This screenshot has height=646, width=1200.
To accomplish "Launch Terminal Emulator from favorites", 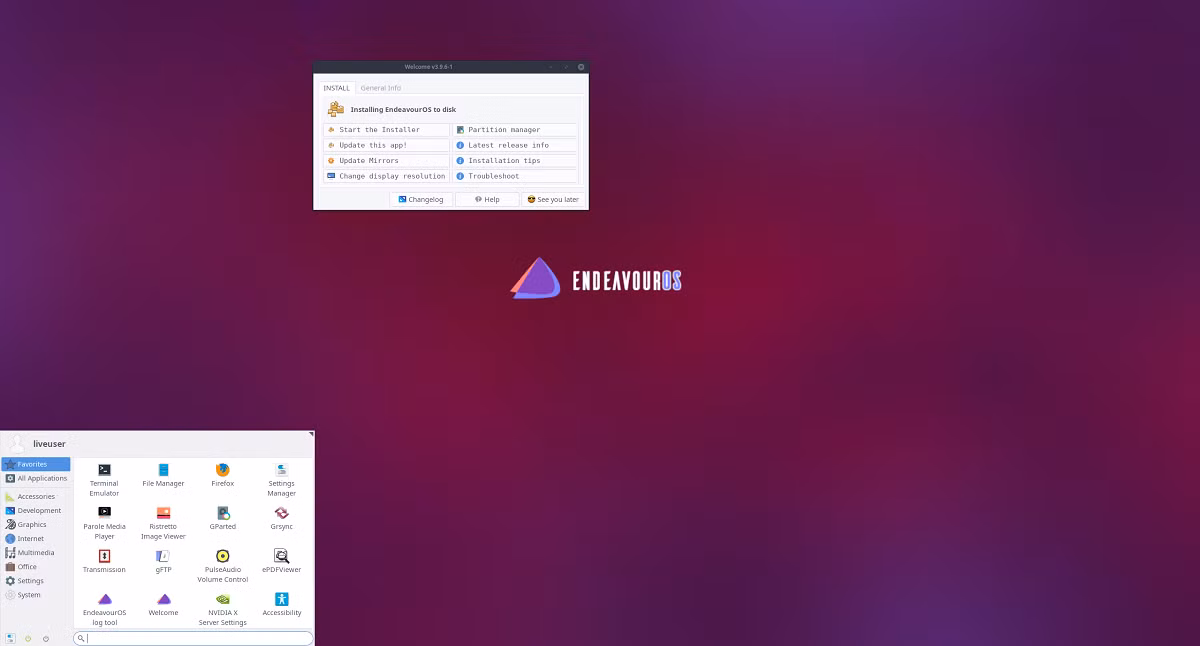I will pyautogui.click(x=104, y=480).
